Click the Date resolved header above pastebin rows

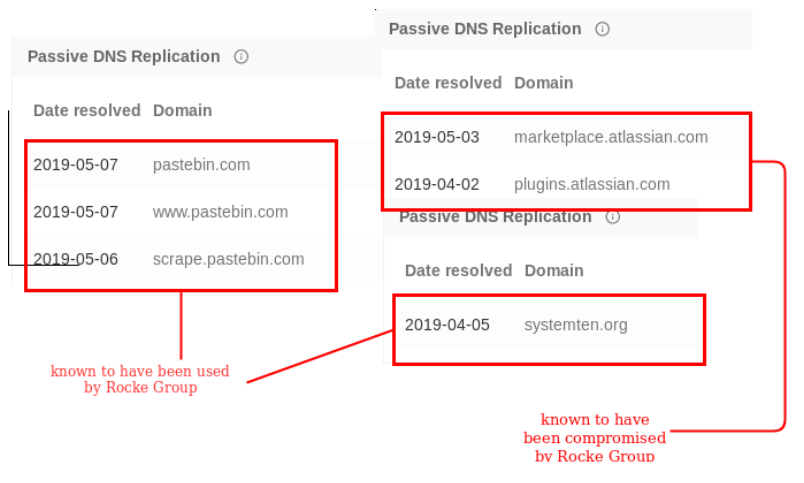tap(87, 110)
